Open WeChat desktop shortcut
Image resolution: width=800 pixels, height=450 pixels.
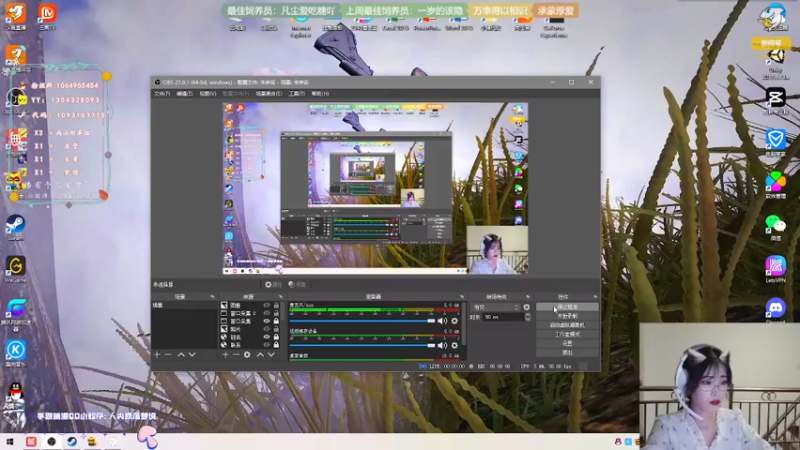(776, 227)
